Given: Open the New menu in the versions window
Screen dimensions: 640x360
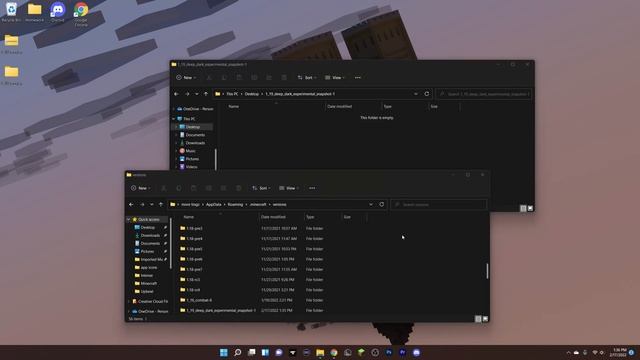Looking at the screenshot, I should (x=141, y=188).
